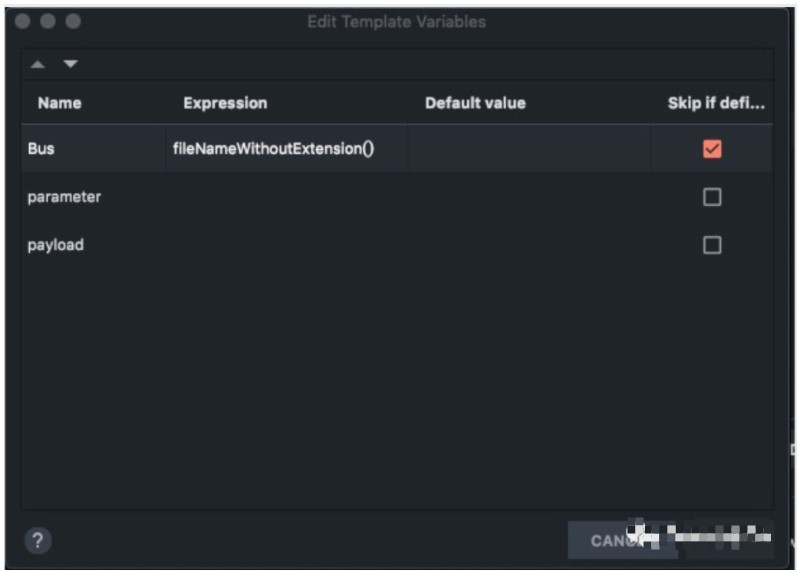
Task: Click the obscured button right of Cancel
Action: pyautogui.click(x=727, y=539)
